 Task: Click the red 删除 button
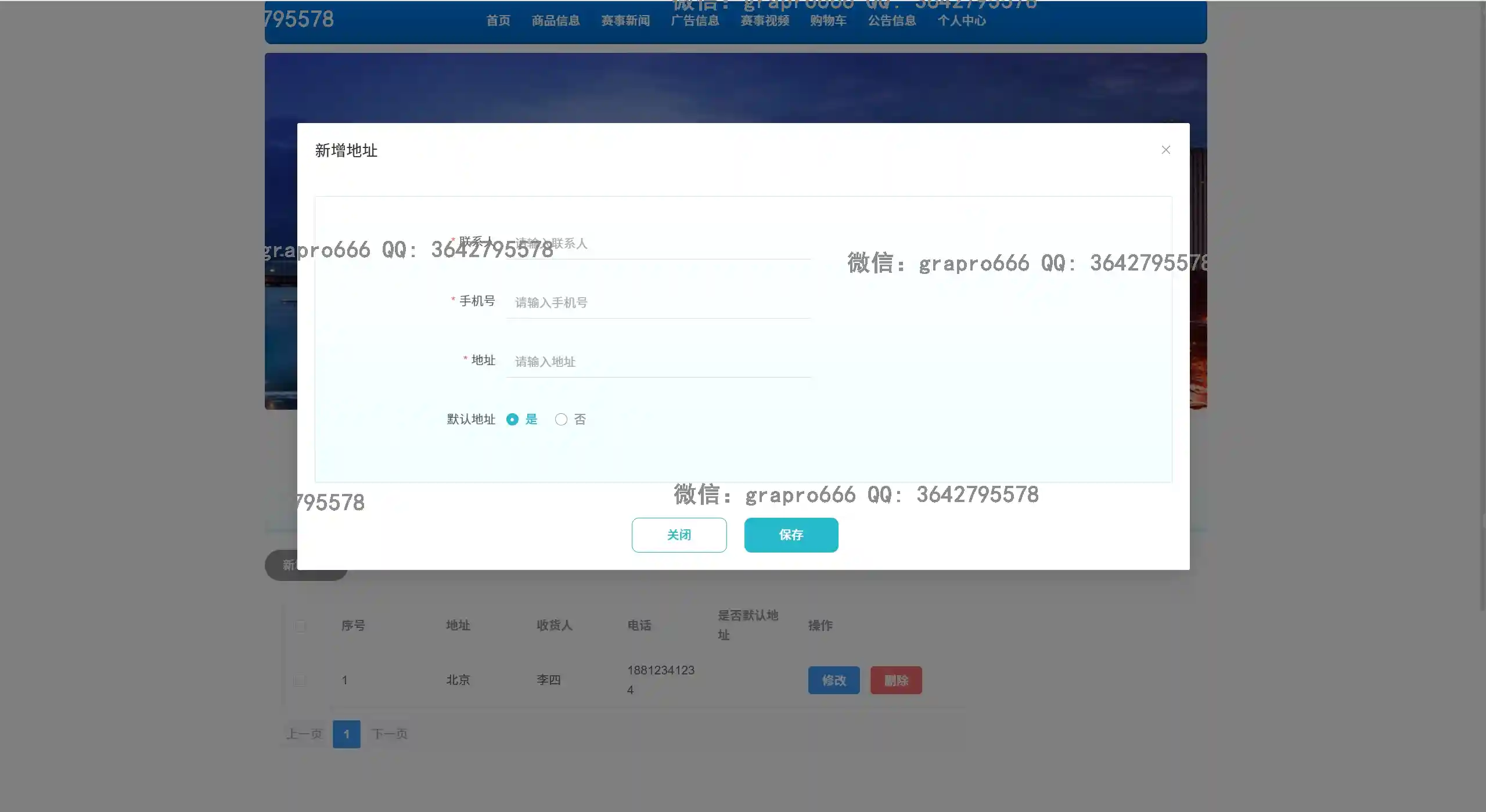click(x=895, y=680)
